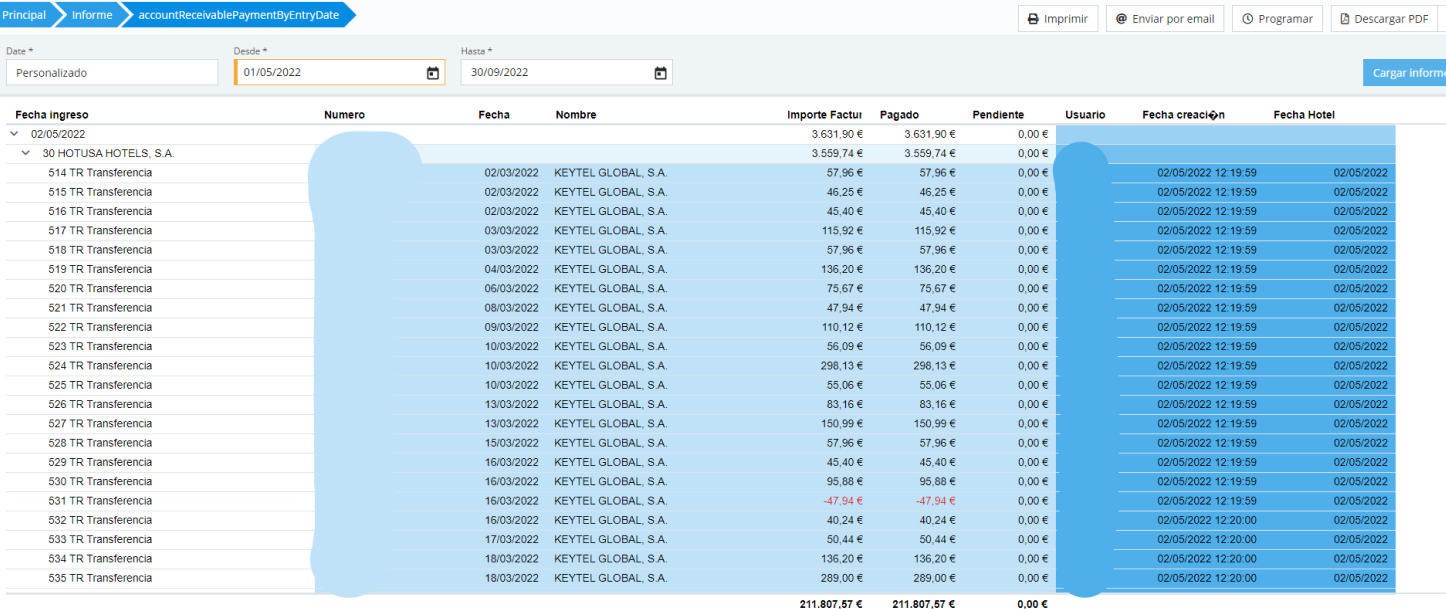Screen dimensions: 1446x609
Task: Click inside the Desde date field
Action: pos(328,73)
